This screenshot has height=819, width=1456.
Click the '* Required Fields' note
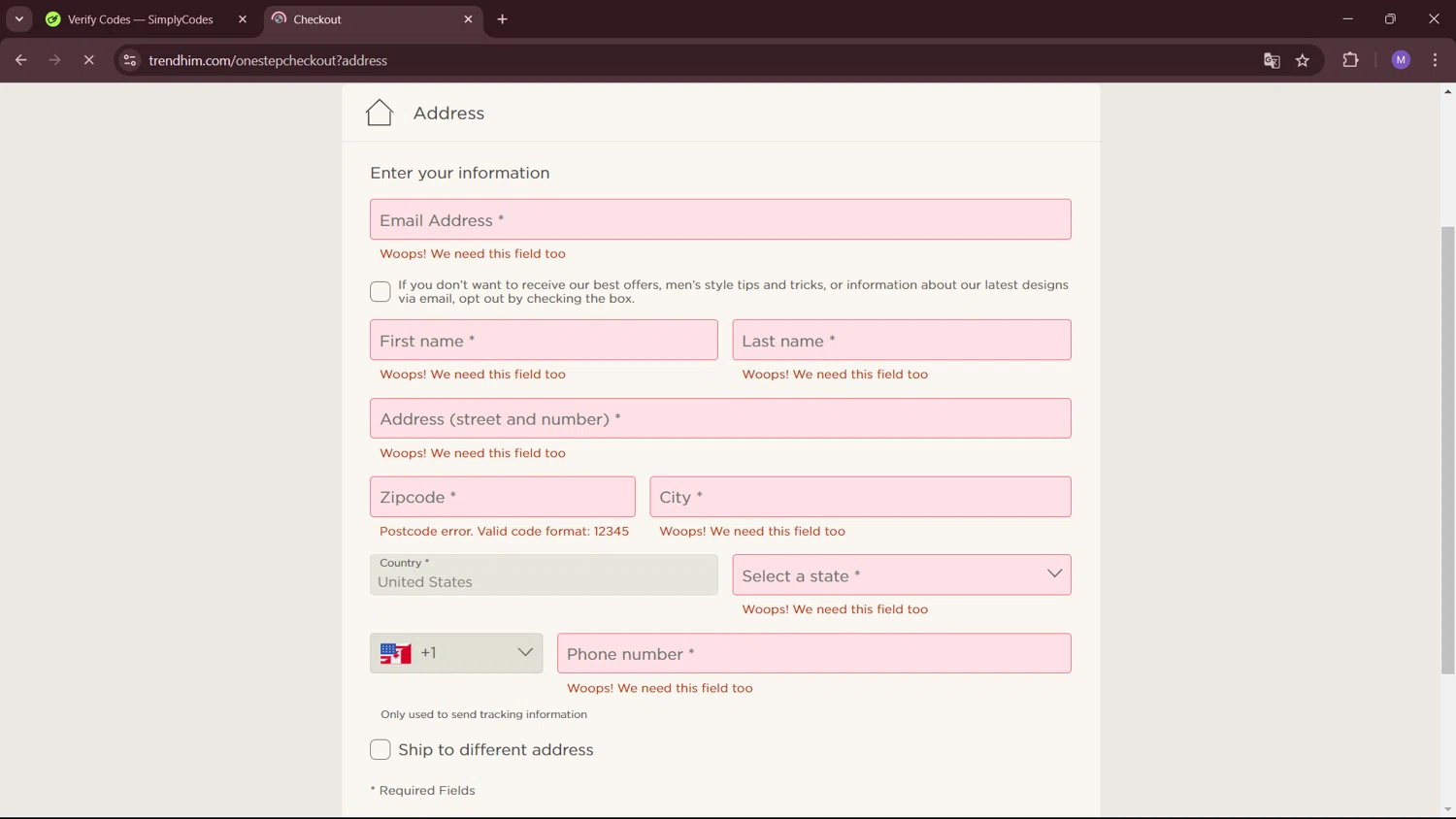pos(422,790)
